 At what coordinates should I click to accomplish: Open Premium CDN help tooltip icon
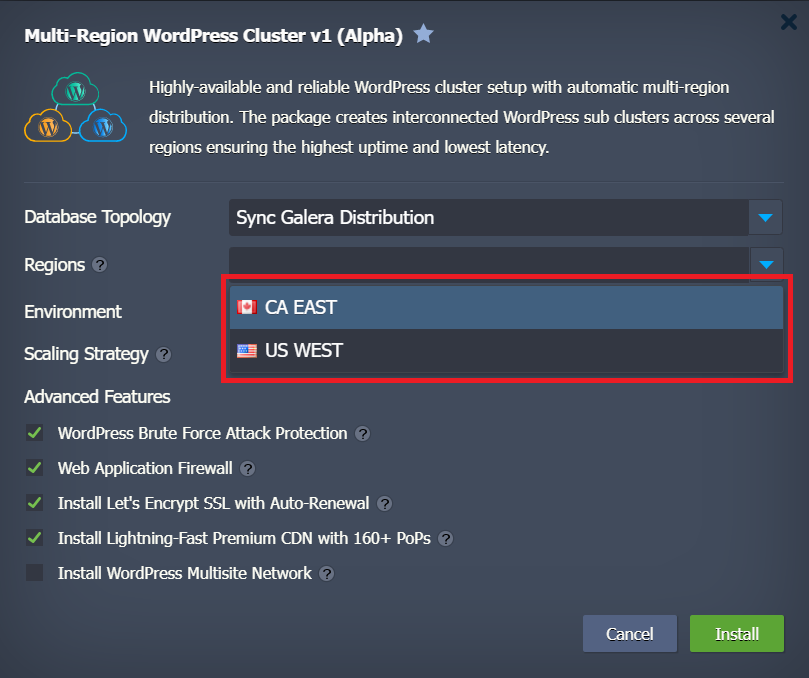[446, 539]
